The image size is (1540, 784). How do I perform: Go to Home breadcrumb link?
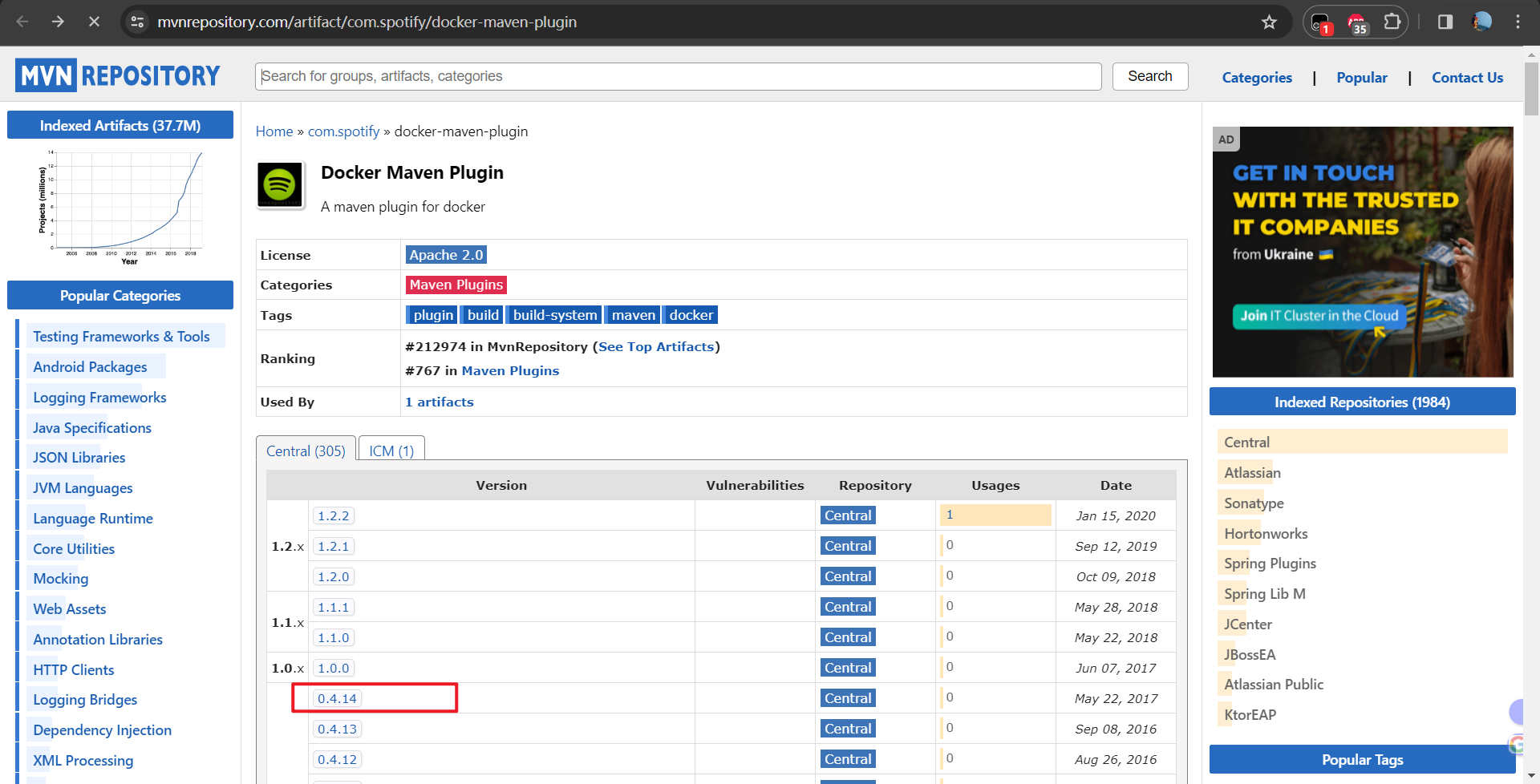point(274,131)
